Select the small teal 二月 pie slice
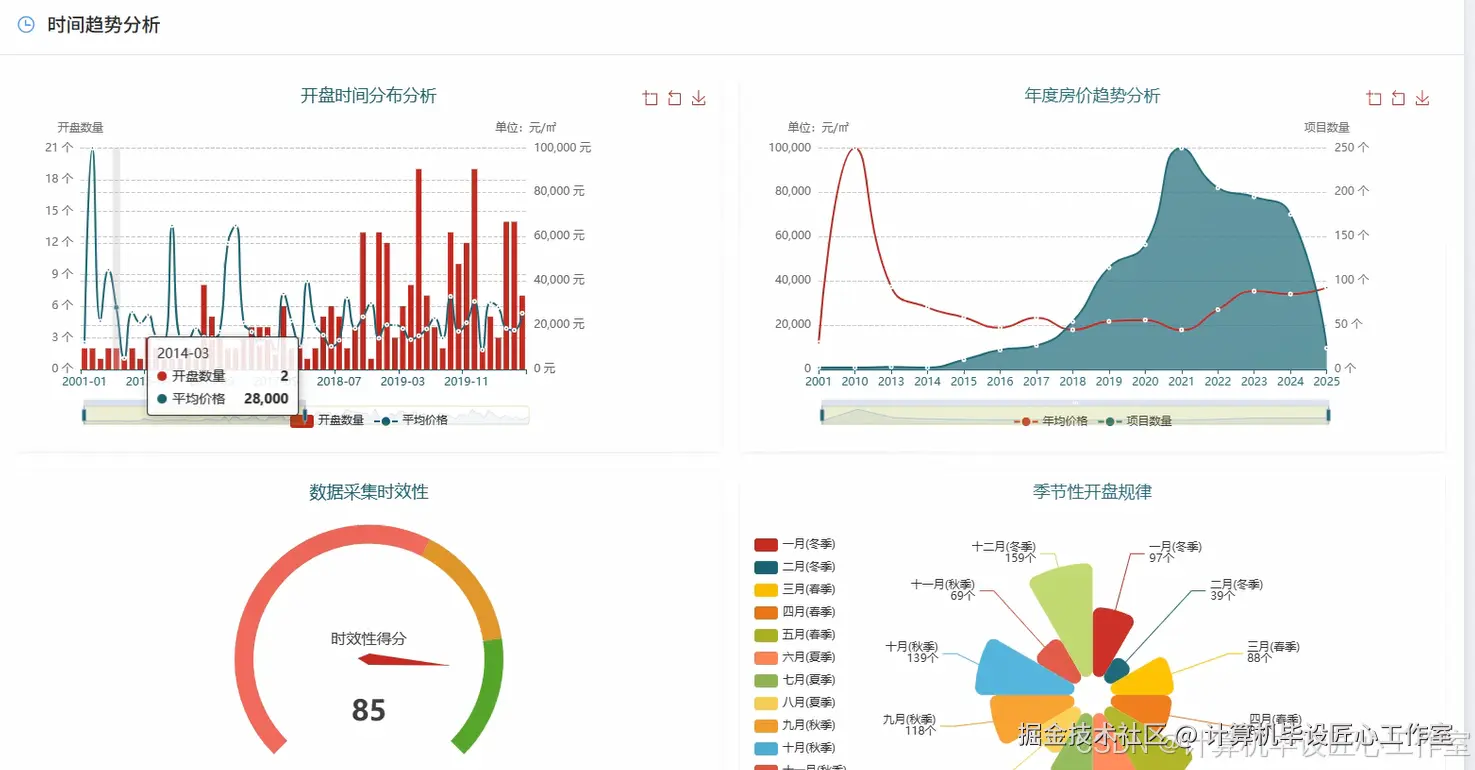The height and width of the screenshot is (770, 1475). pyautogui.click(x=1117, y=671)
